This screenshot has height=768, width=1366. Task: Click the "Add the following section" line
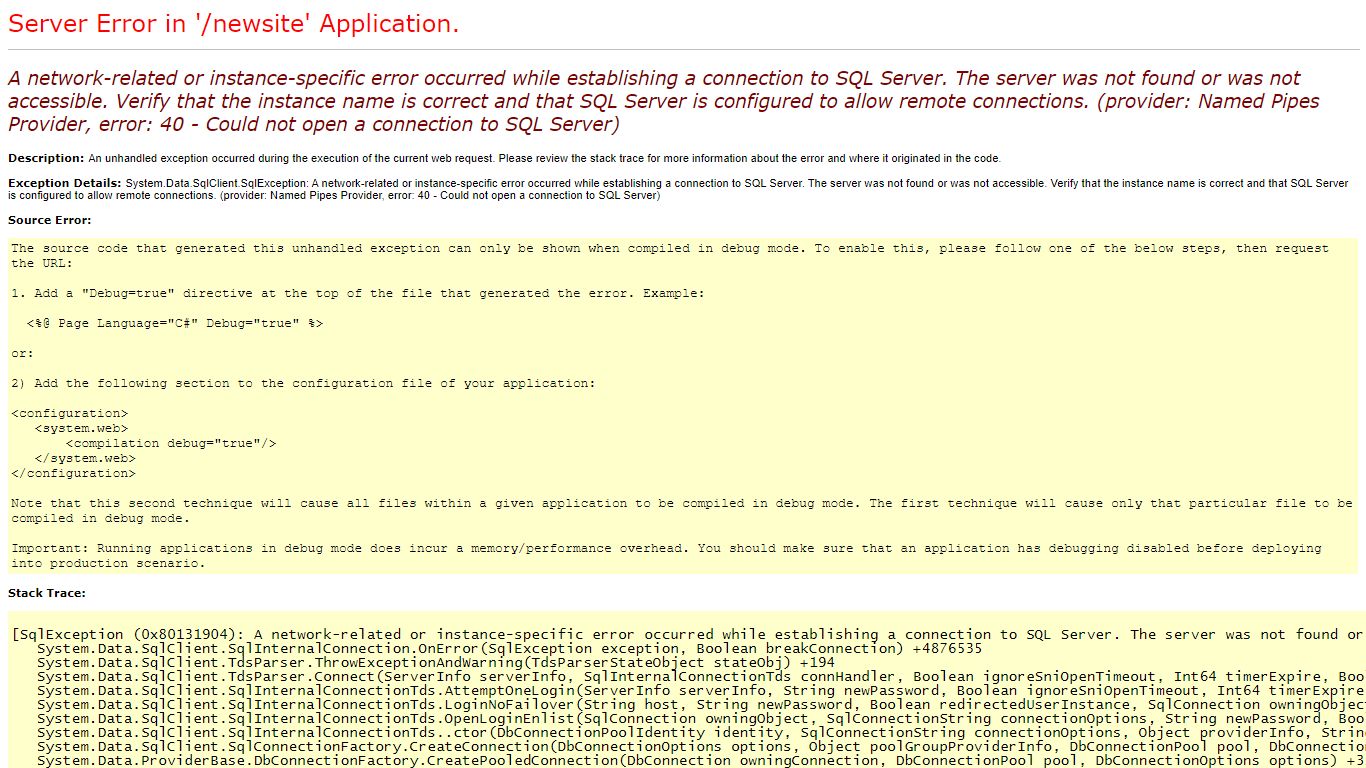(x=303, y=383)
